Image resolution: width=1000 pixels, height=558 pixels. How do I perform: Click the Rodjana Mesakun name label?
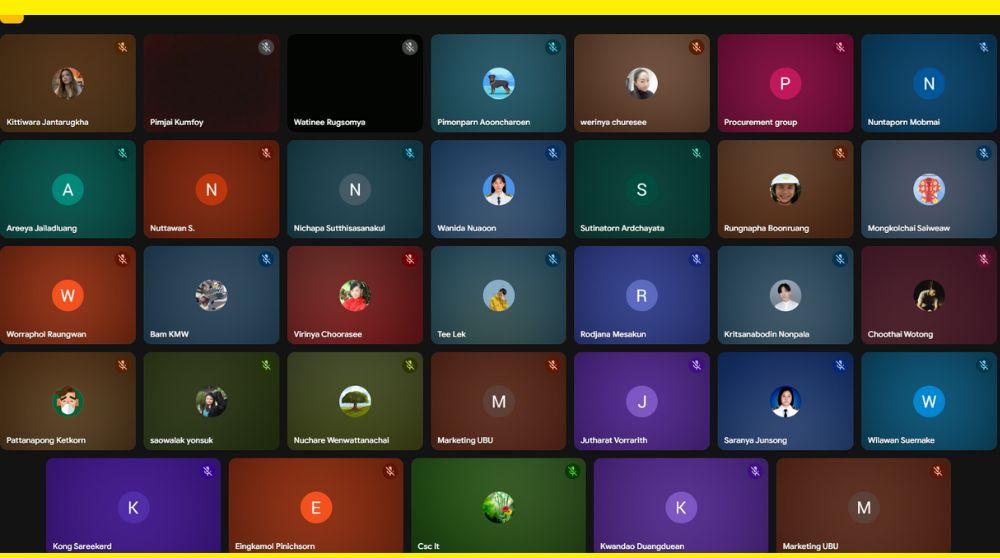613,334
